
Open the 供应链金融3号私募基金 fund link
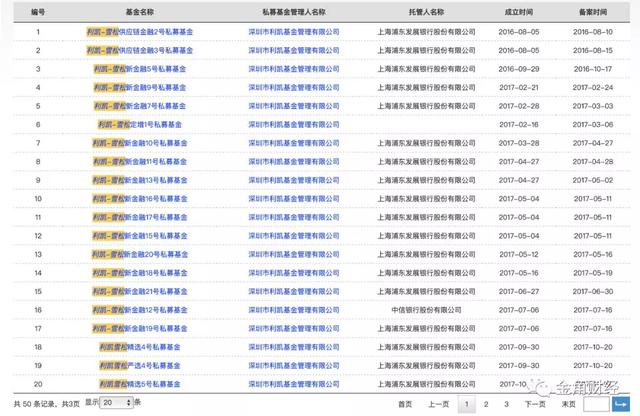(x=140, y=50)
